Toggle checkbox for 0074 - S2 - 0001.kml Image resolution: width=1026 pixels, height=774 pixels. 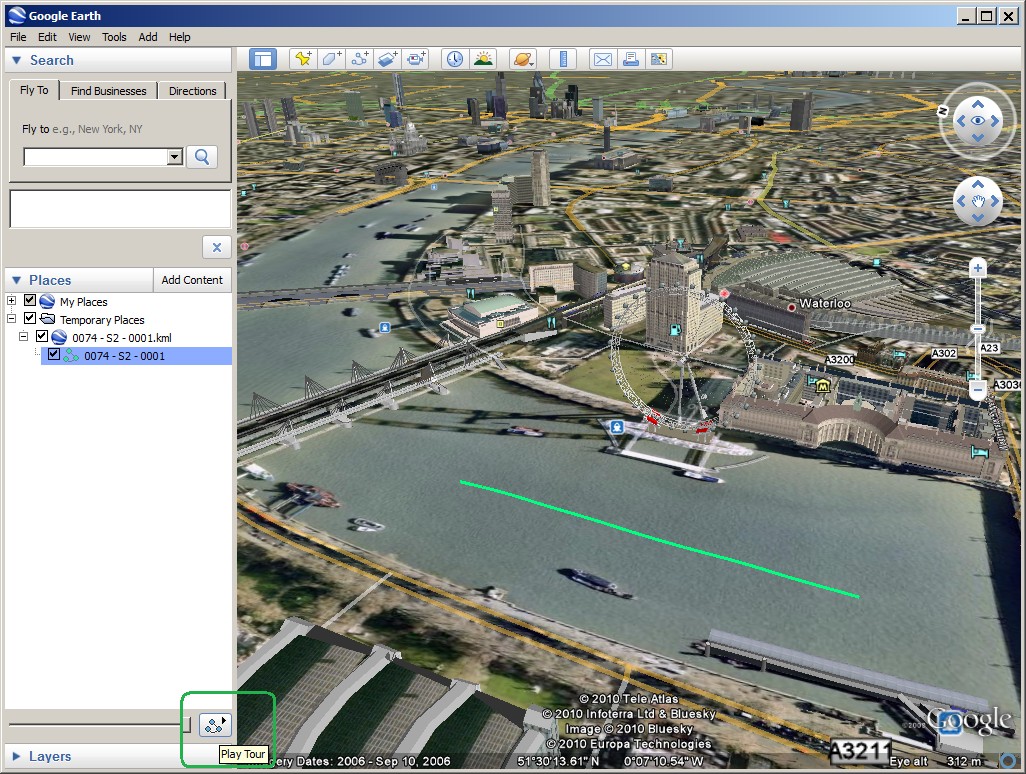click(42, 337)
